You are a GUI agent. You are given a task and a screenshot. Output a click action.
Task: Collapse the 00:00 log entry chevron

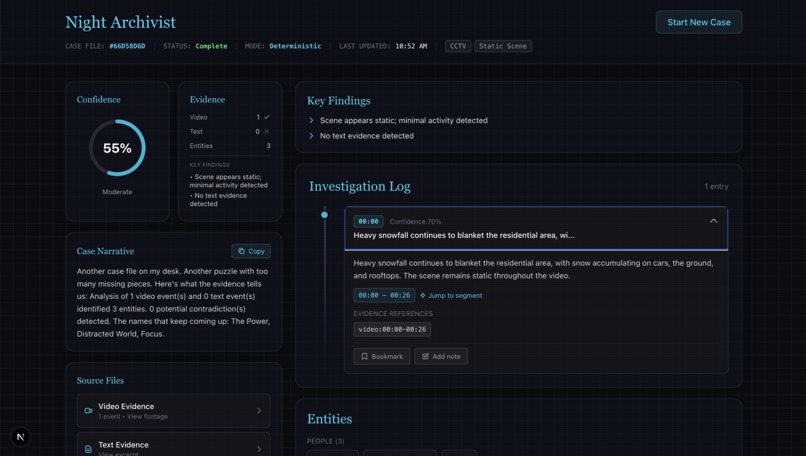click(x=713, y=221)
